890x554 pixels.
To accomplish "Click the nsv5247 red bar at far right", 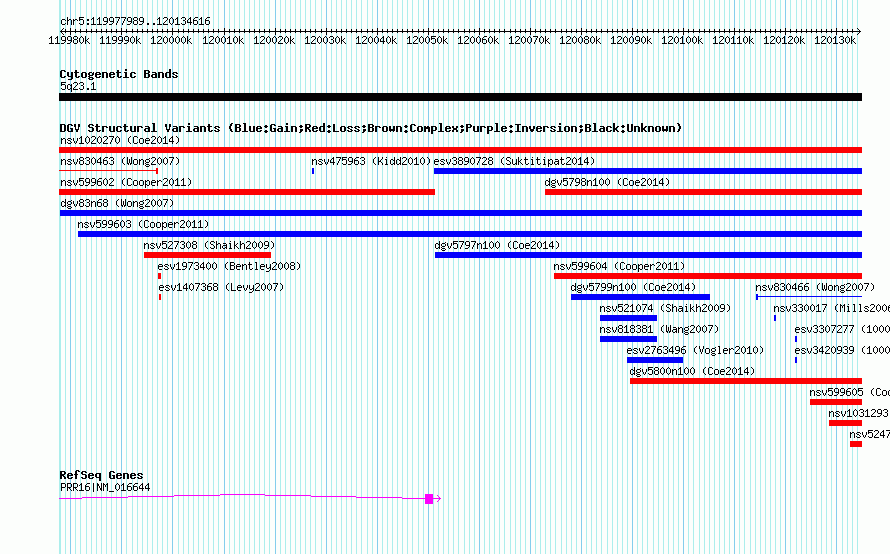I will click(x=856, y=444).
